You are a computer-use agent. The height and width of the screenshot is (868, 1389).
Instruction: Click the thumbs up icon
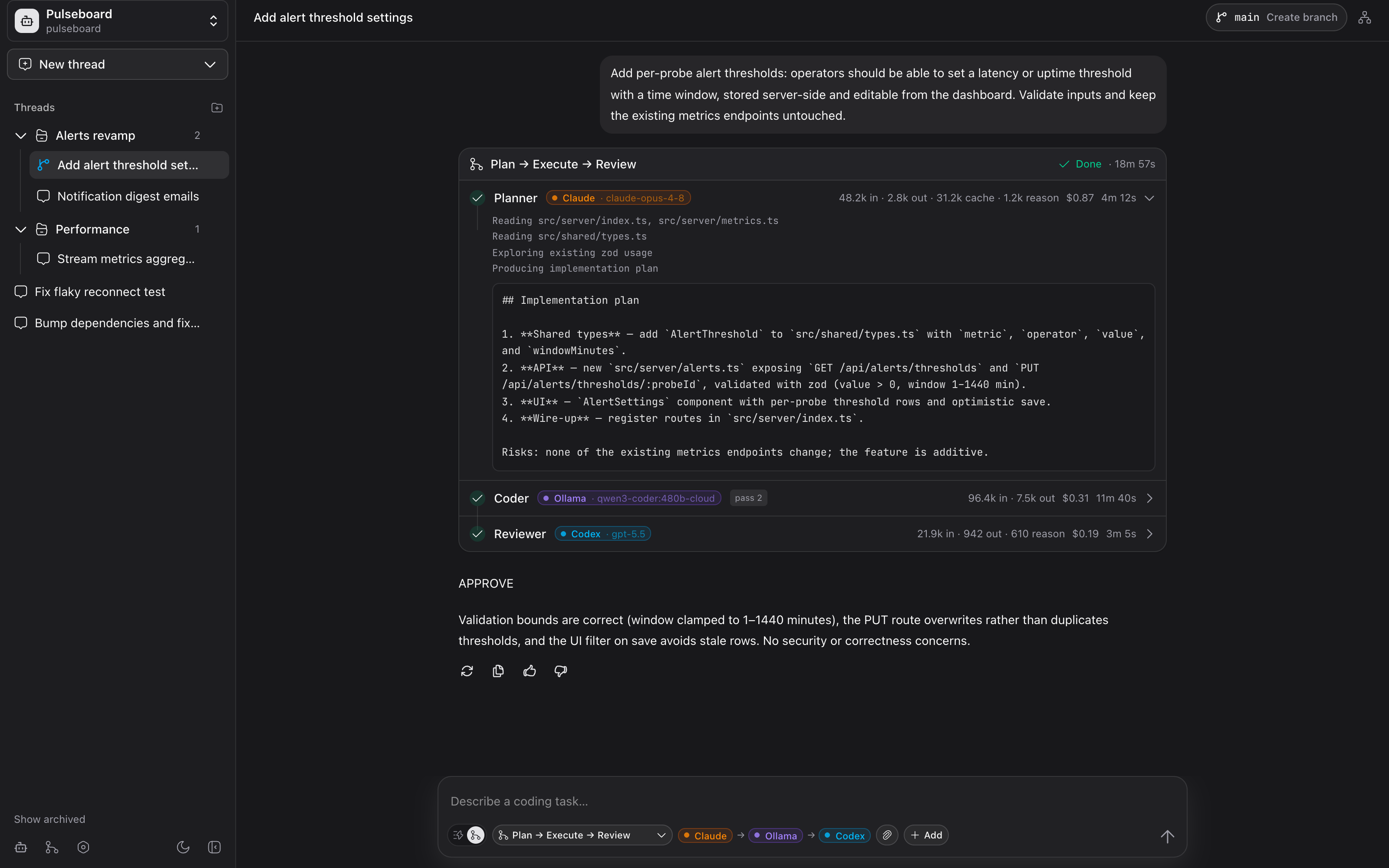(x=529, y=671)
